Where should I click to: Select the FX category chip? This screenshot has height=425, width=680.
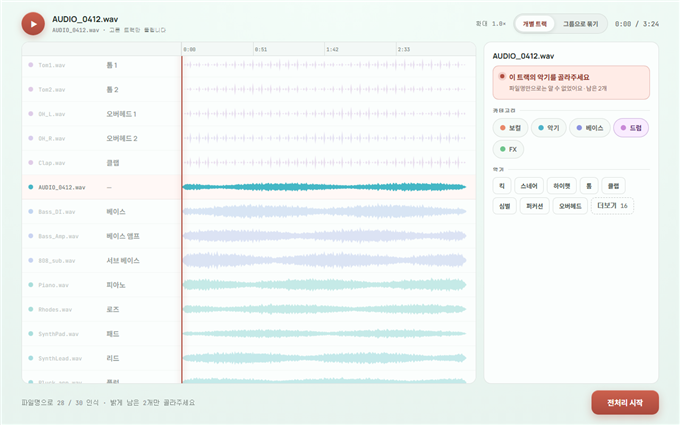508,149
